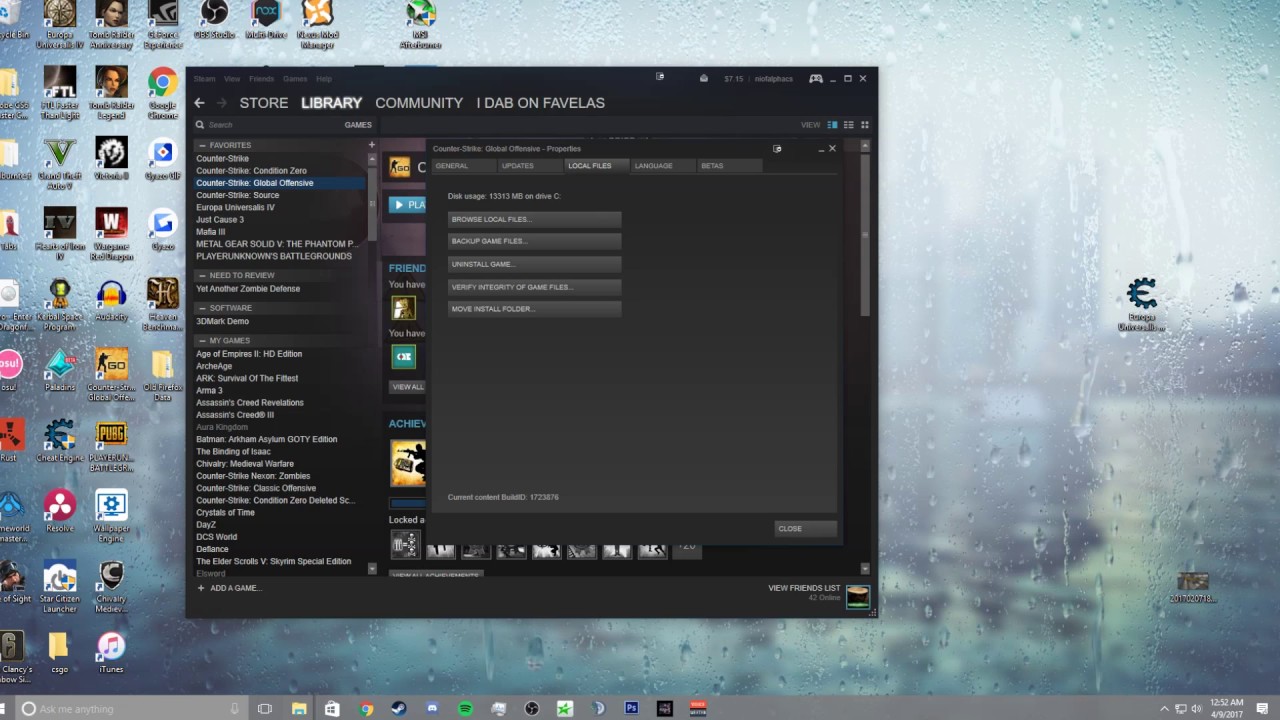Viewport: 1280px width, 720px height.
Task: Click Steam icon in the taskbar
Action: coord(398,708)
